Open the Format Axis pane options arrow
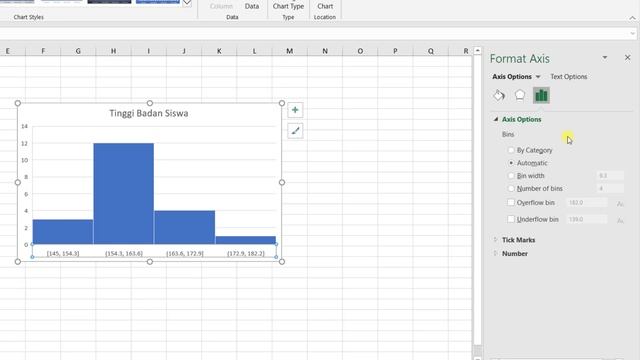 (604, 58)
